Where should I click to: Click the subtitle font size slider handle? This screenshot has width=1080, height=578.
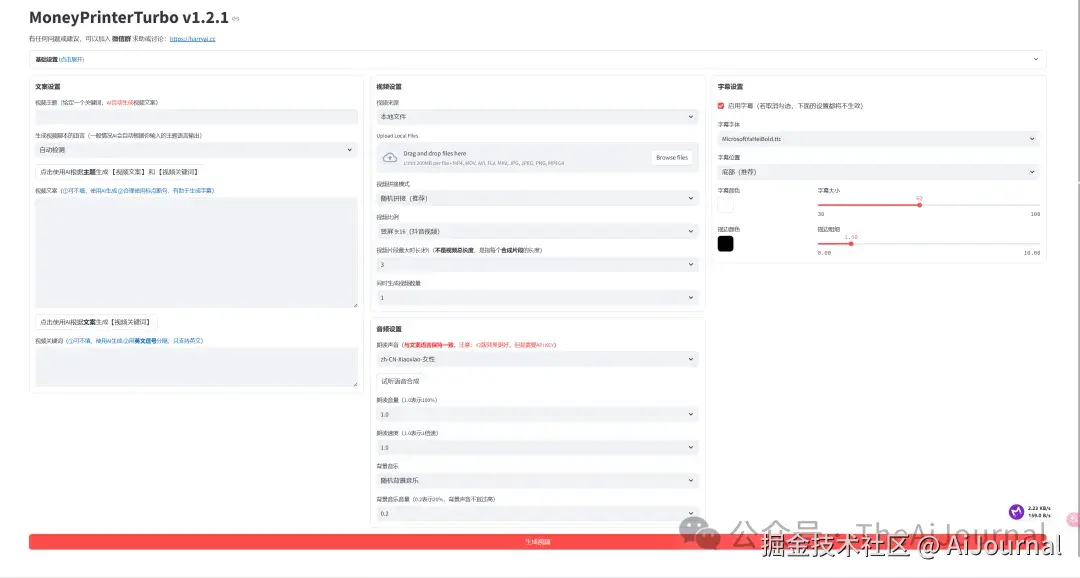919,204
